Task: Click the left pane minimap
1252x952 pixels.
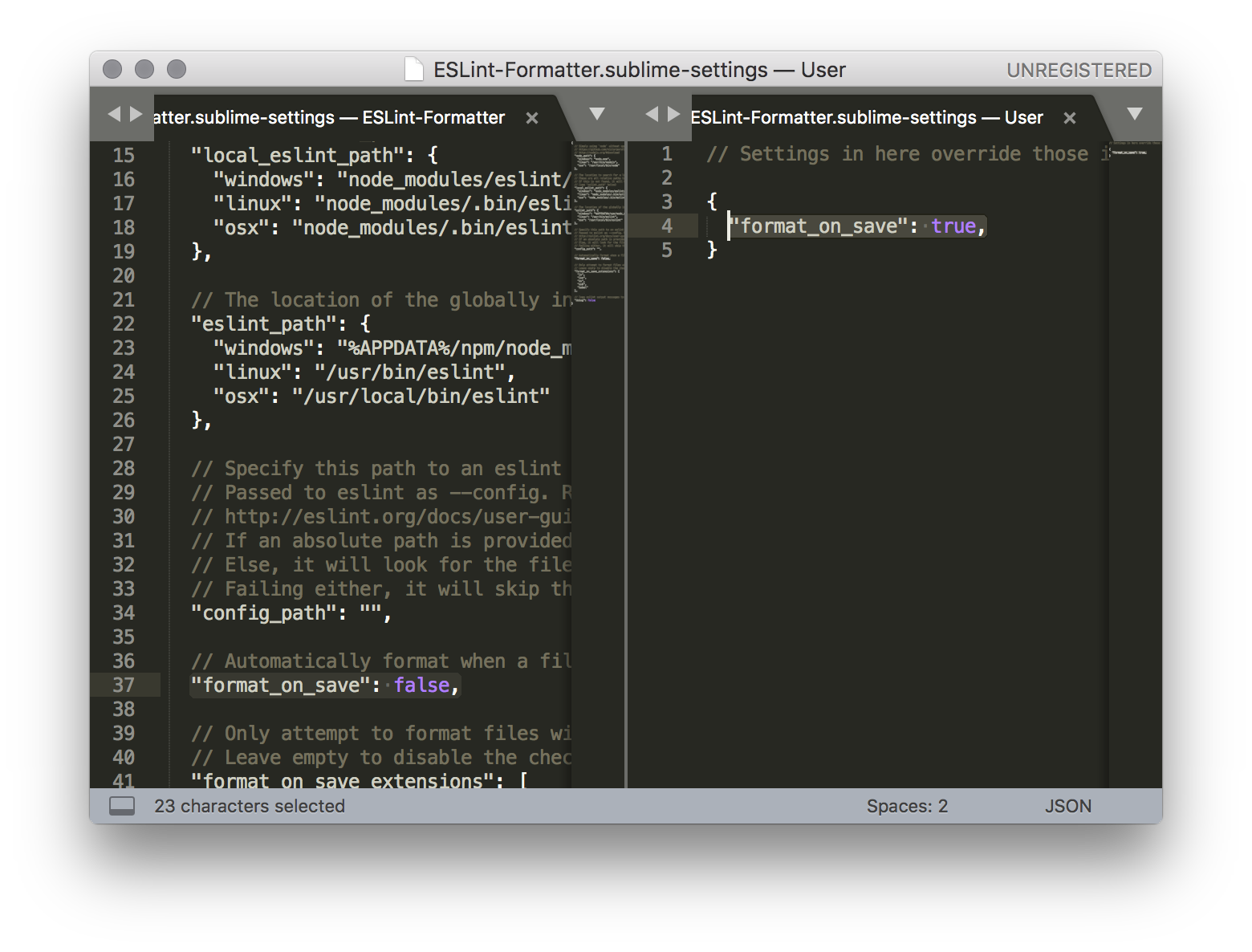Action: pyautogui.click(x=598, y=464)
